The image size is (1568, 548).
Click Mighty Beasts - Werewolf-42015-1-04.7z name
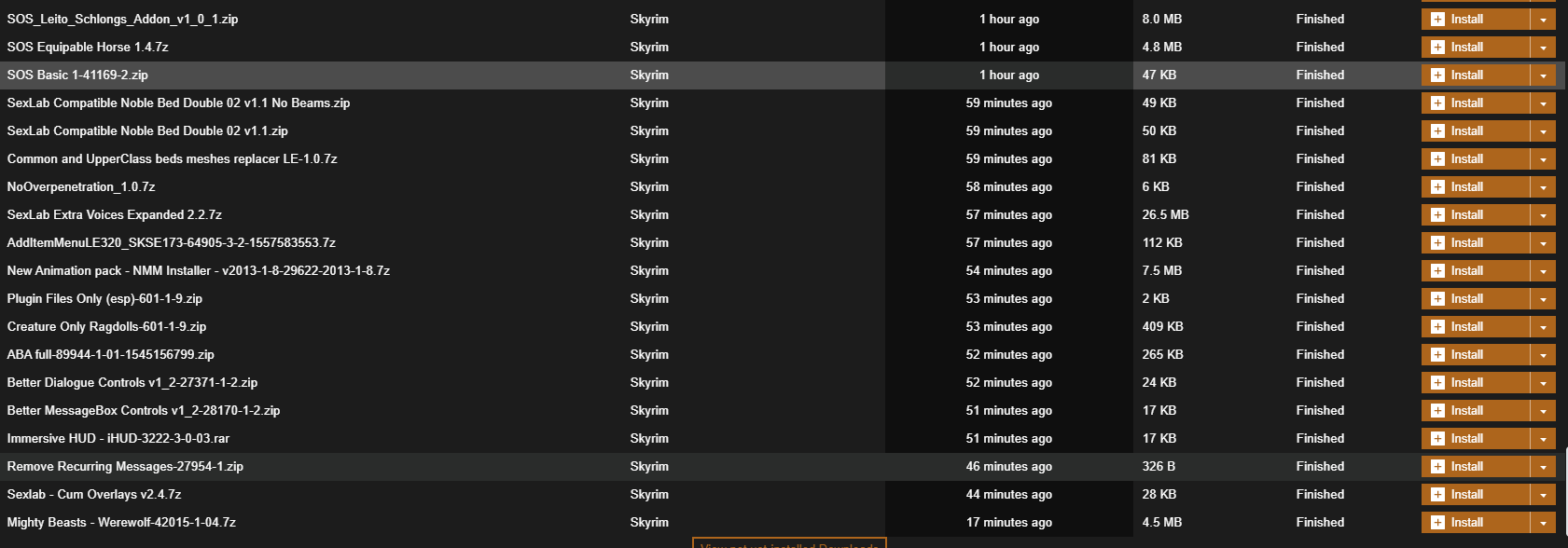[x=121, y=522]
